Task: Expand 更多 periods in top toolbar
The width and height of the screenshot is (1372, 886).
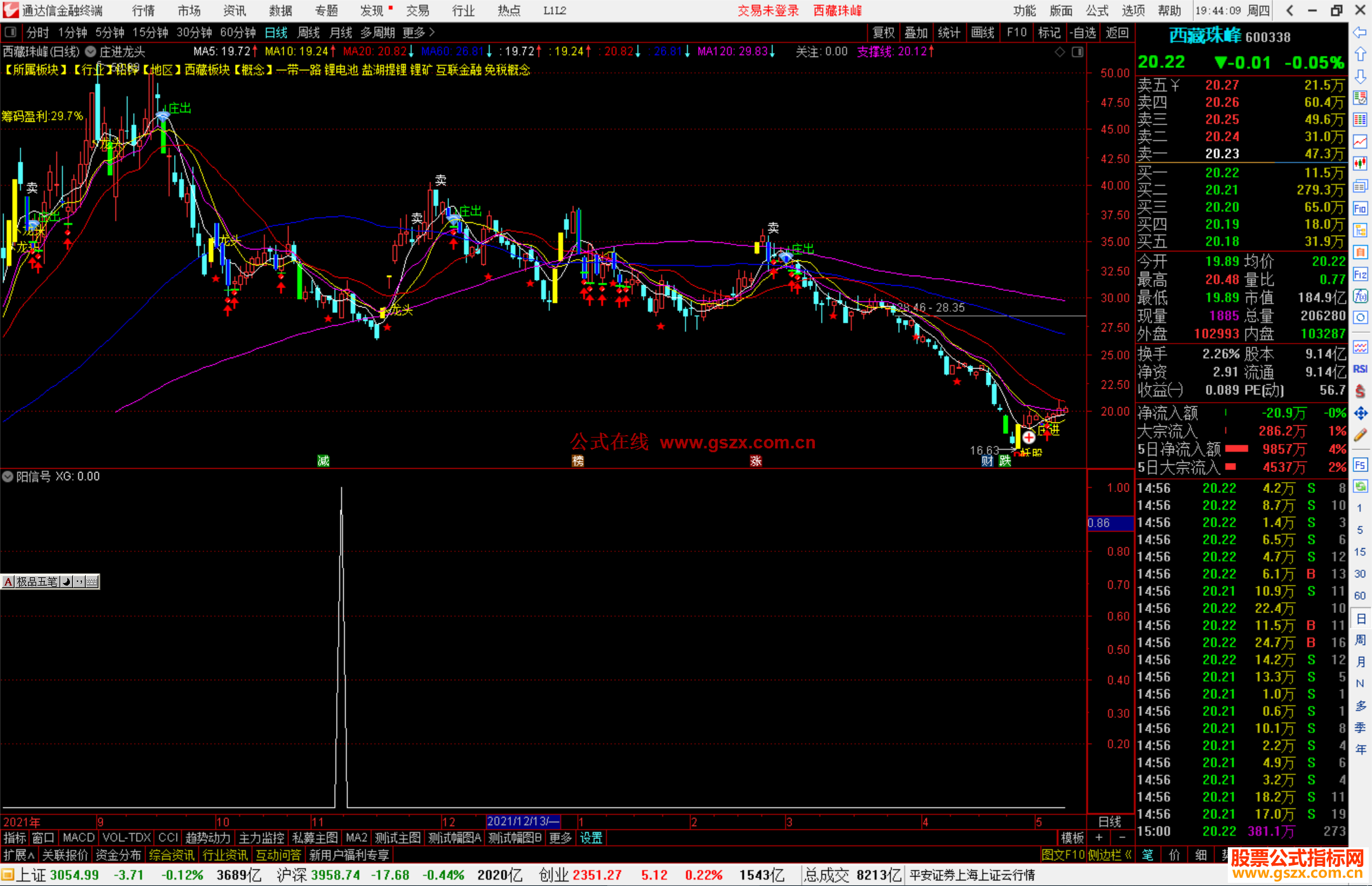Action: (419, 32)
